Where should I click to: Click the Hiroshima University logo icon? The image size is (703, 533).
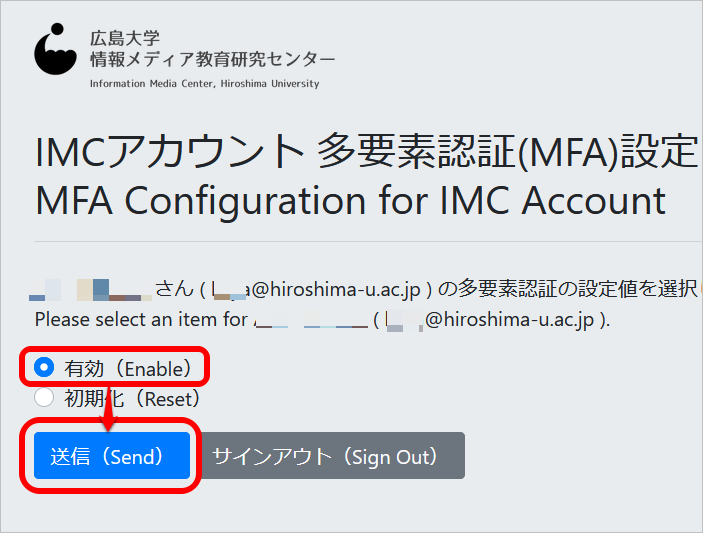[56, 49]
